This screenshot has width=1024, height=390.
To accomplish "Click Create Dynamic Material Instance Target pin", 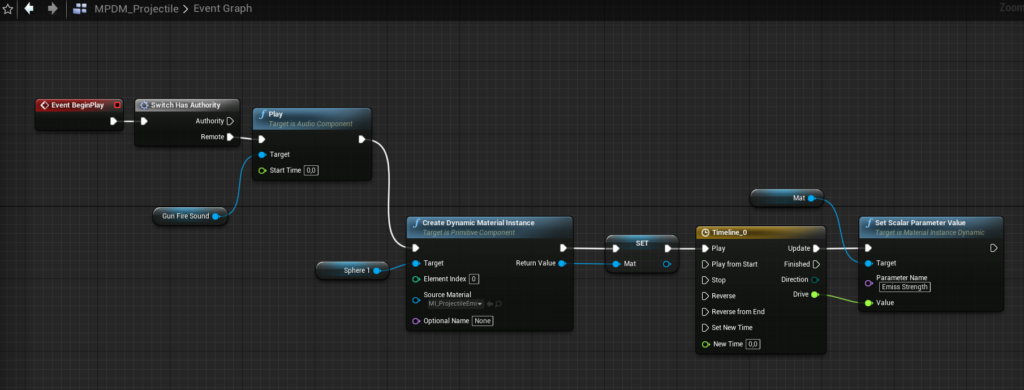I will [x=416, y=263].
